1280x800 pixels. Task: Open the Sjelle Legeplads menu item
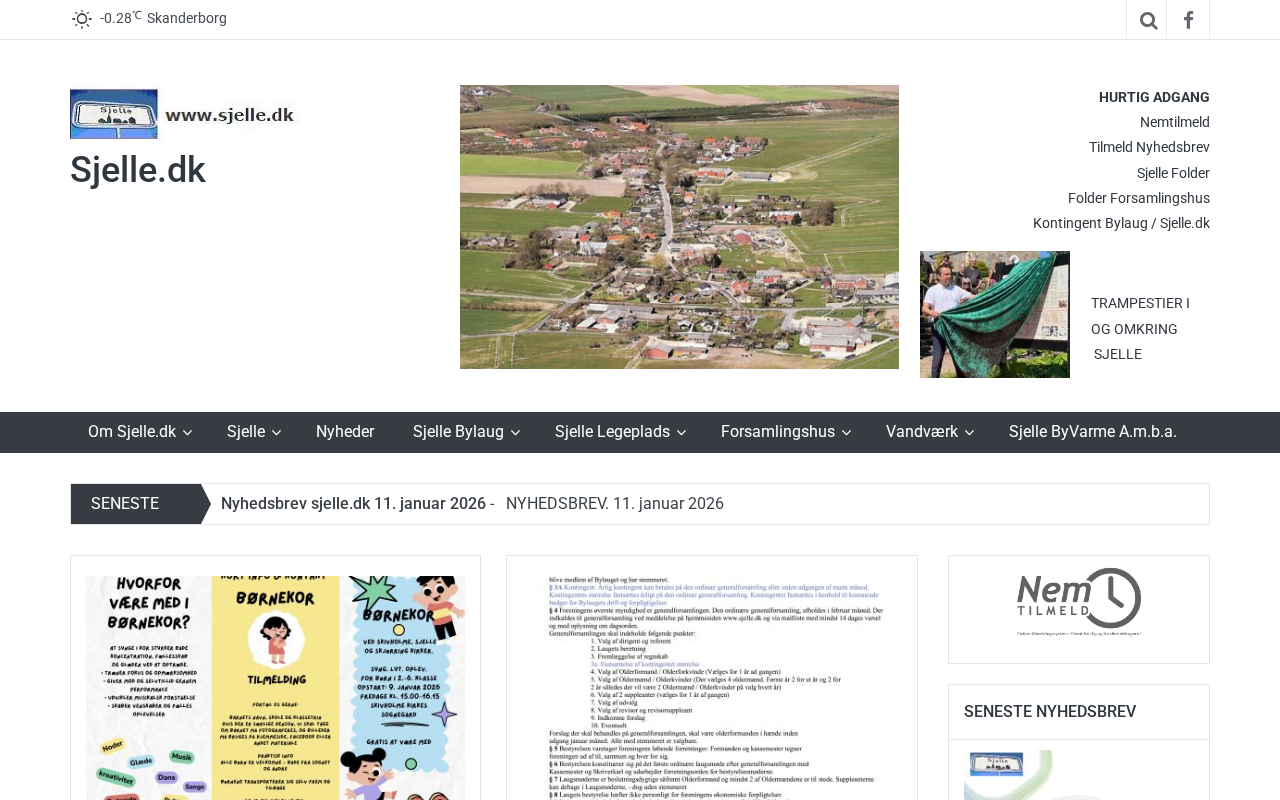[x=612, y=432]
